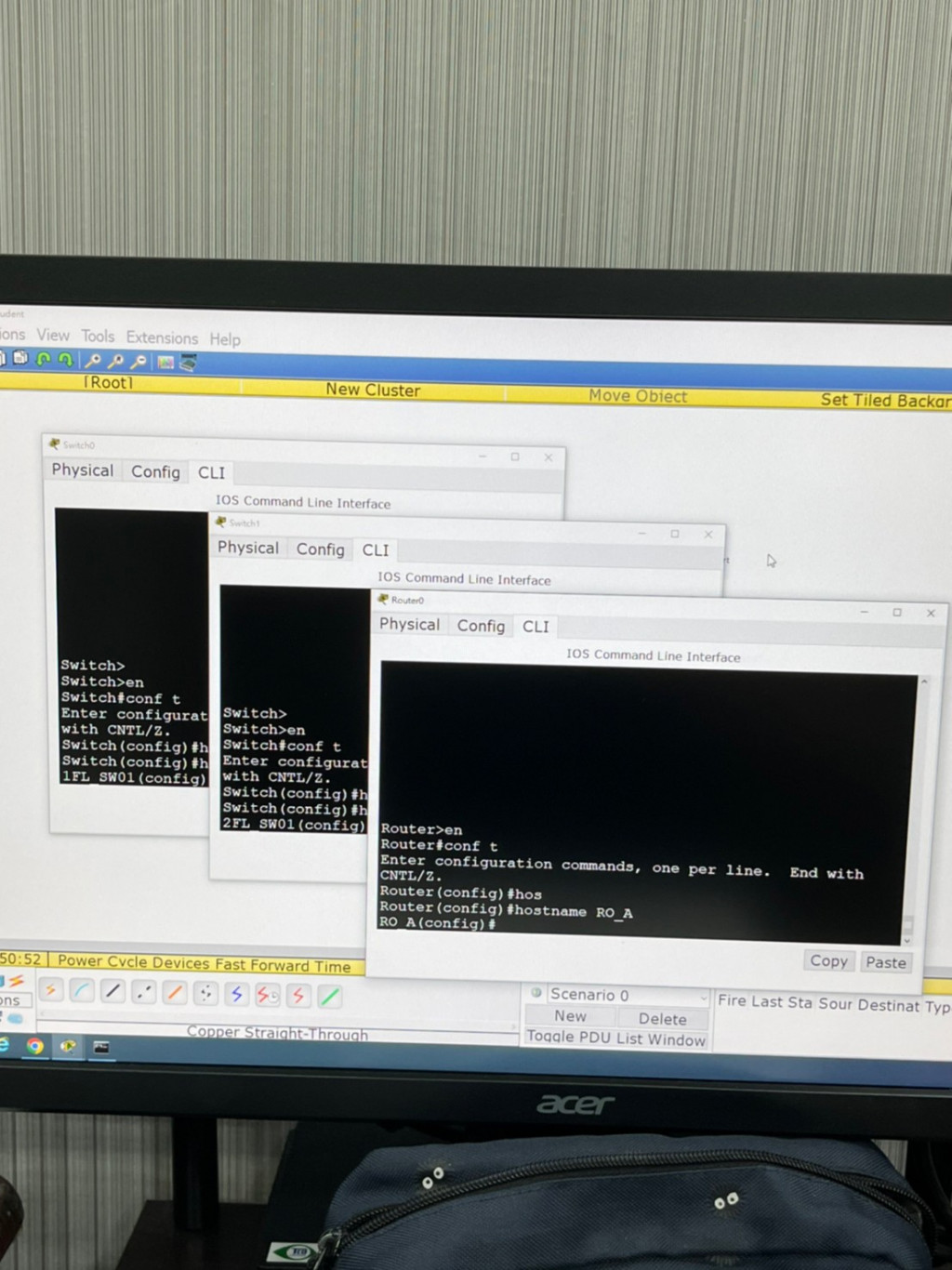Screen dimensions: 952x1270
Task: Choose the automatic connection lightning icon
Action: 51,991
